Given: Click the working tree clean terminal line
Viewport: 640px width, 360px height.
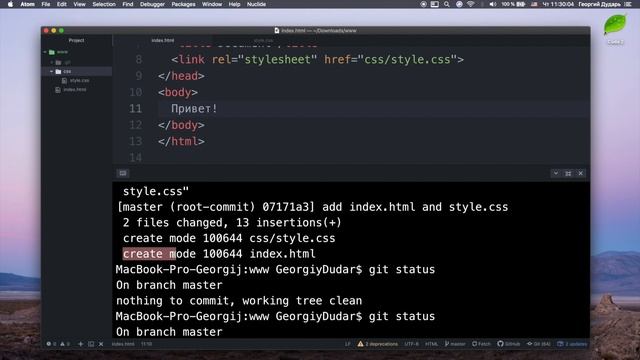Looking at the screenshot, I should [239, 301].
